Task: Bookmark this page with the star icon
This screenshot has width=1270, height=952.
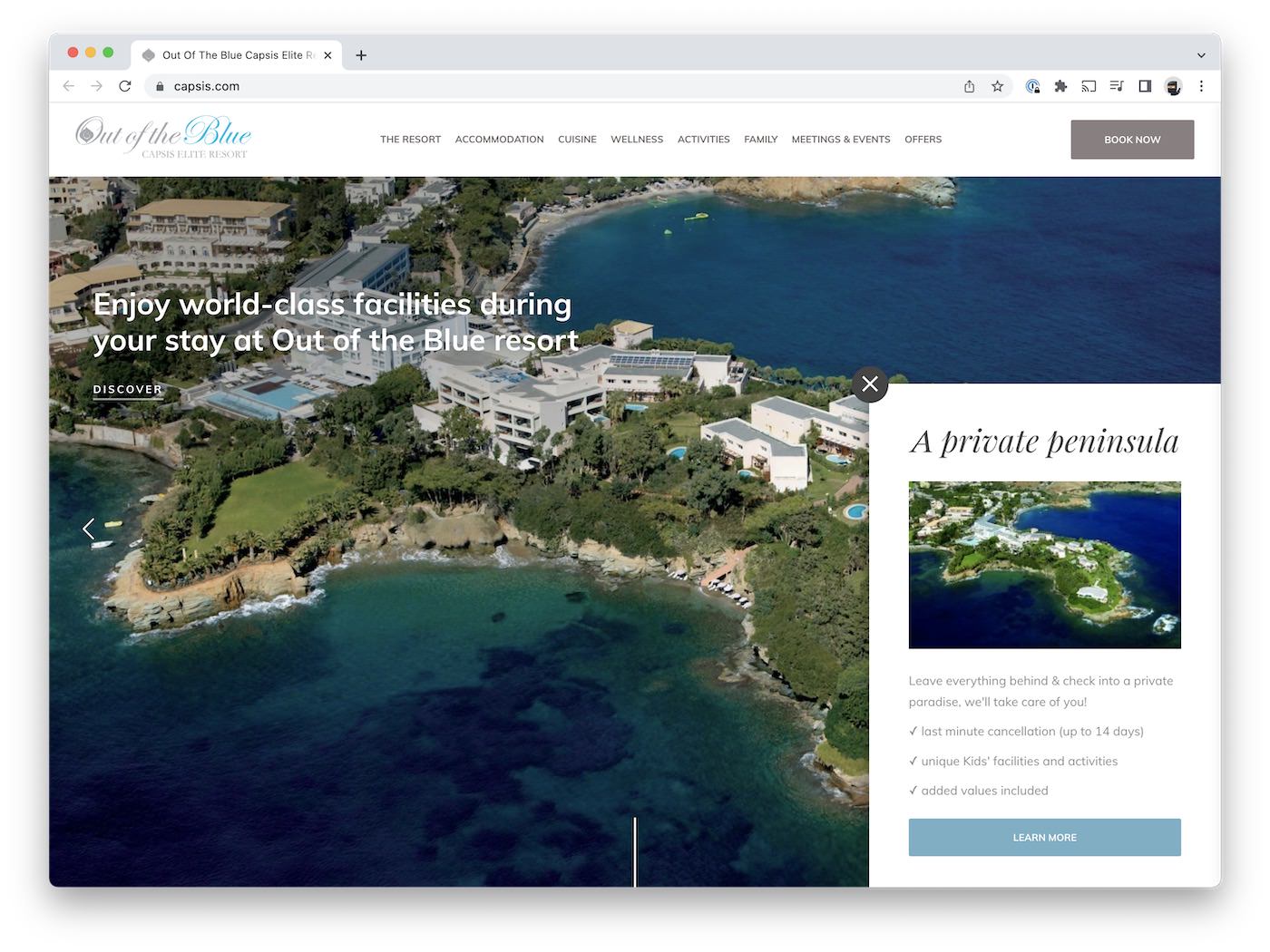Action: click(997, 86)
